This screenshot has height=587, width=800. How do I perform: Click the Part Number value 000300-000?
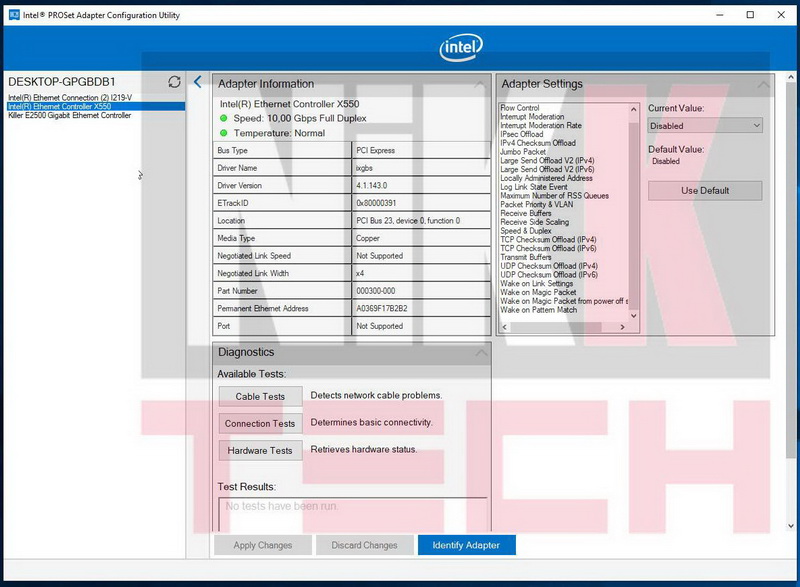click(x=376, y=291)
